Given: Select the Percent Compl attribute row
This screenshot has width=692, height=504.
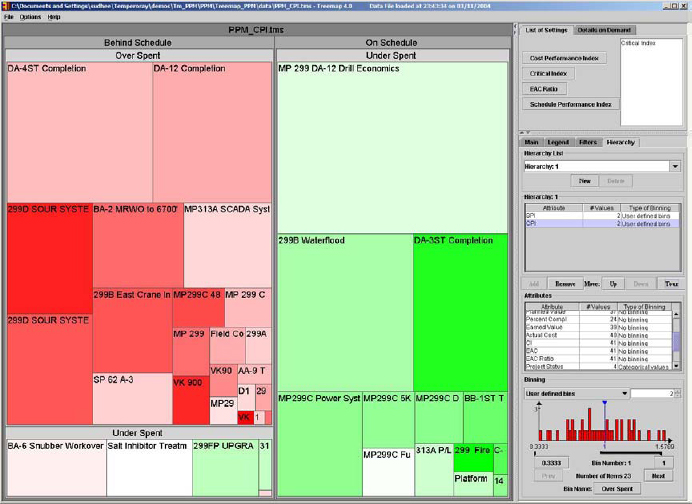Looking at the screenshot, I should [598, 319].
